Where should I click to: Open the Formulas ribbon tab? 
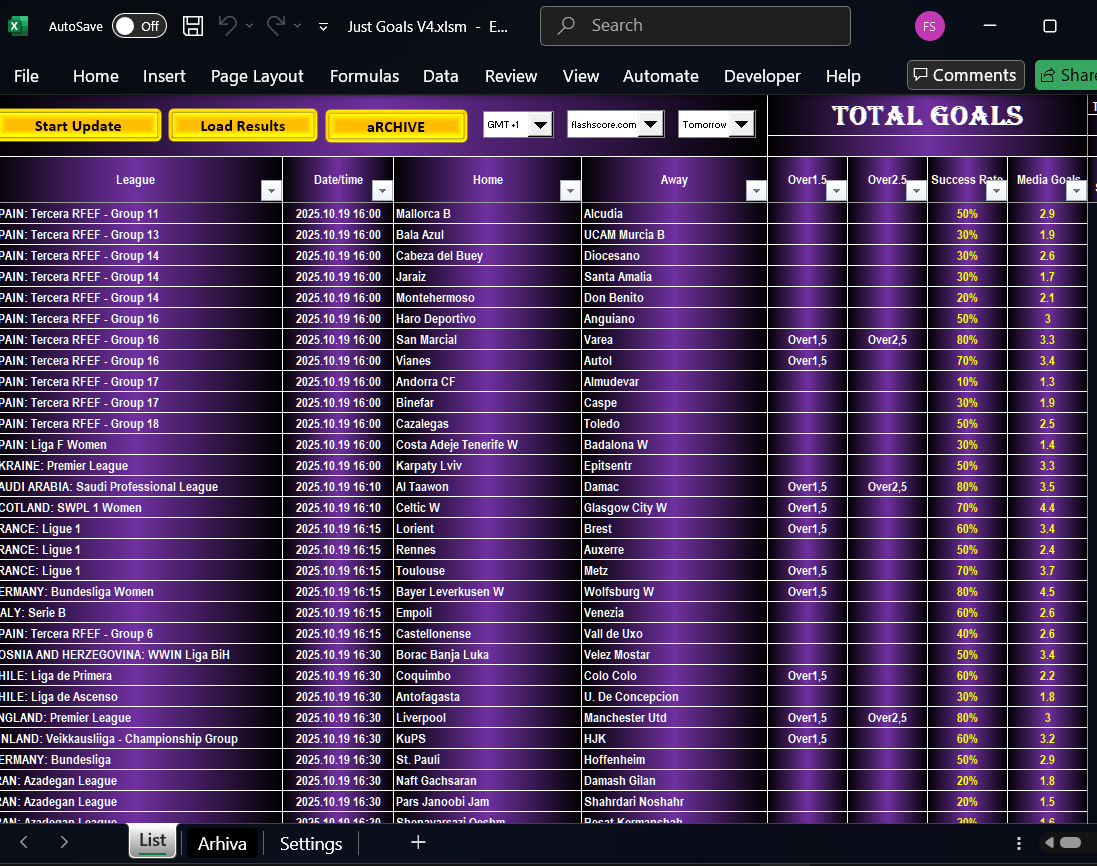[364, 76]
